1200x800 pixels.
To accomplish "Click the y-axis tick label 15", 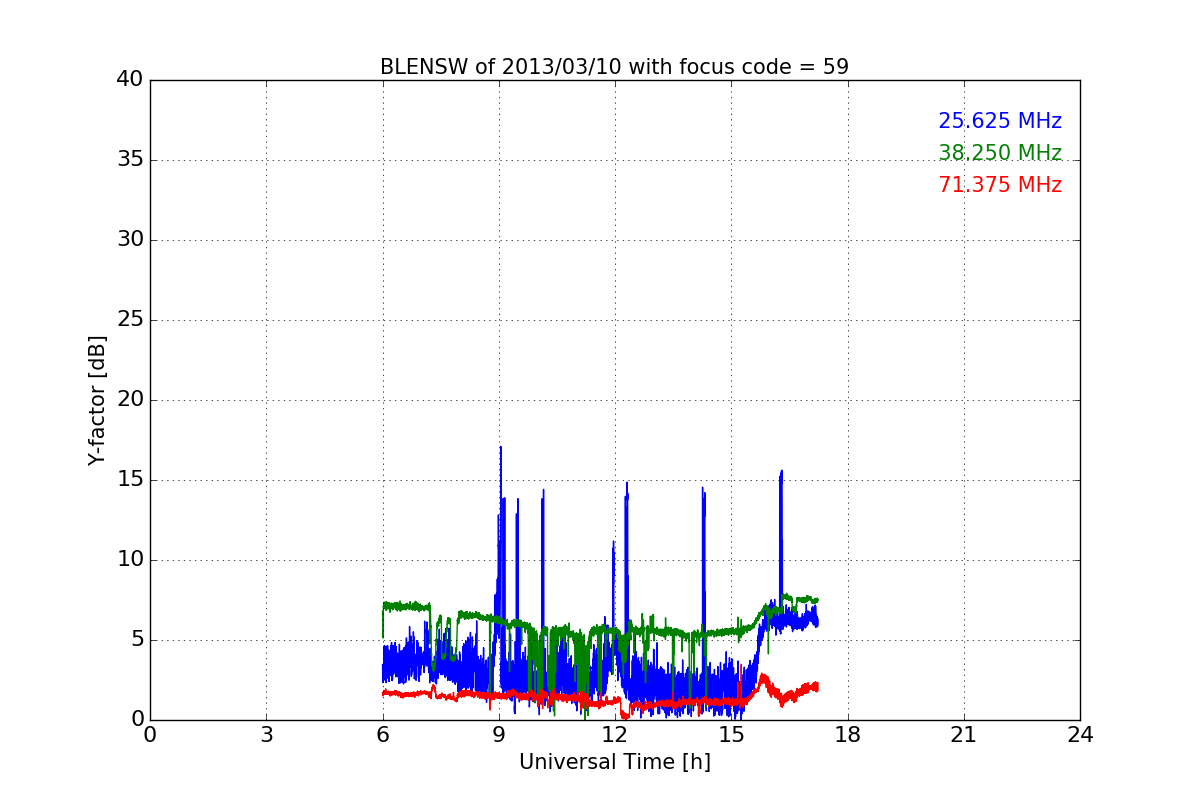I will (x=130, y=480).
